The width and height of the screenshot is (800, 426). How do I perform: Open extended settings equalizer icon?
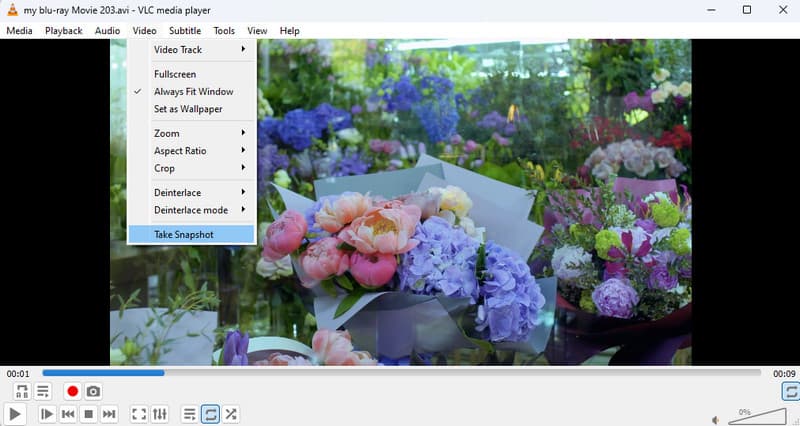tap(160, 414)
